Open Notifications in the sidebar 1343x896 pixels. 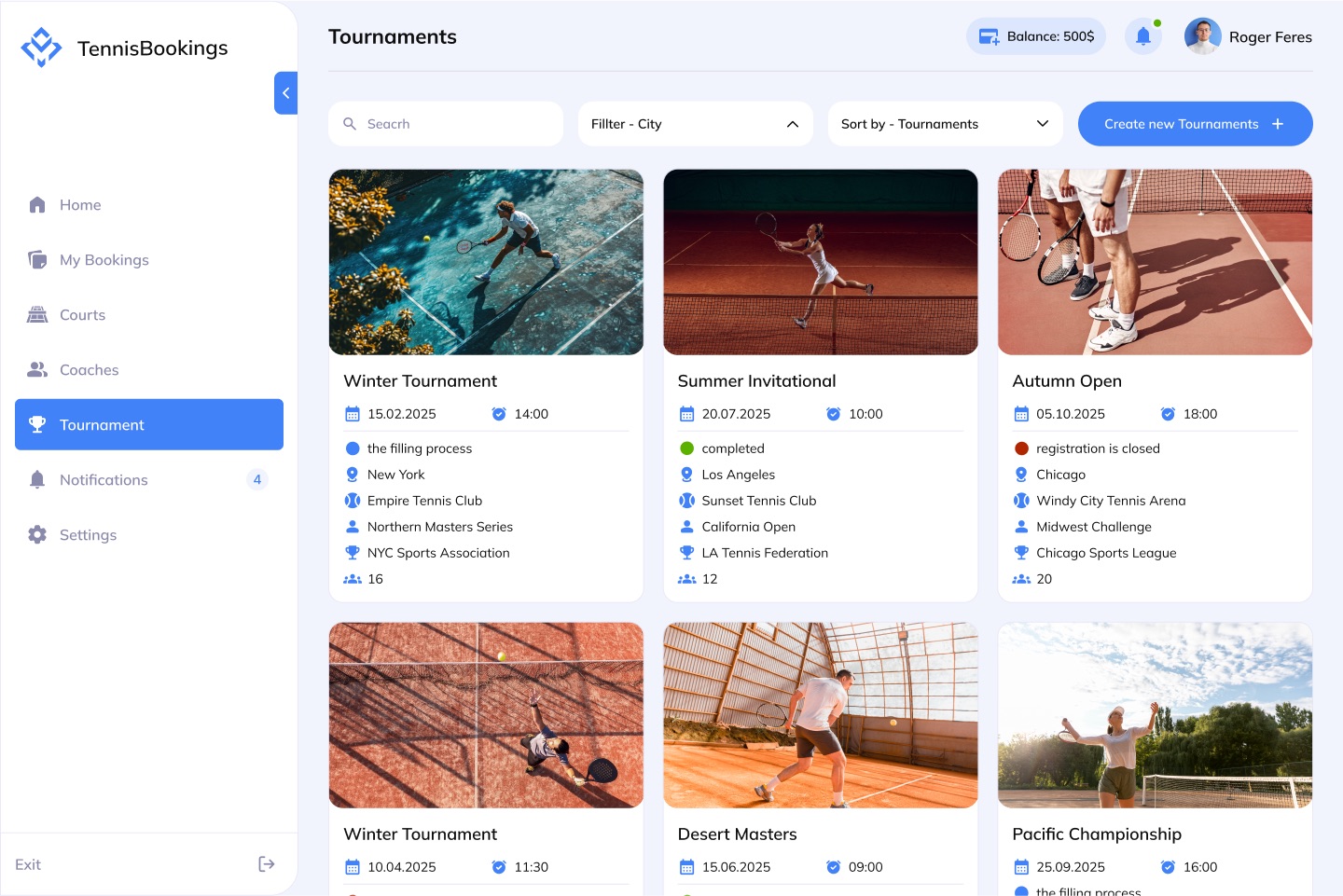[x=149, y=480]
